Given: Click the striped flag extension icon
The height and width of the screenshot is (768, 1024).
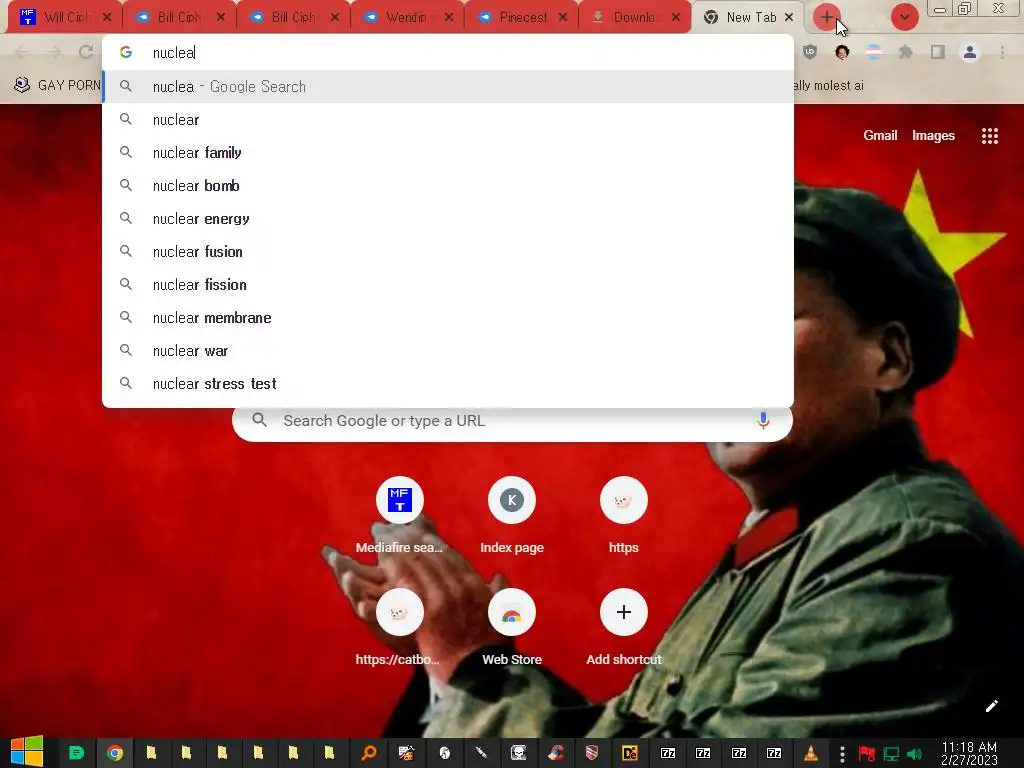Looking at the screenshot, I should (874, 52).
